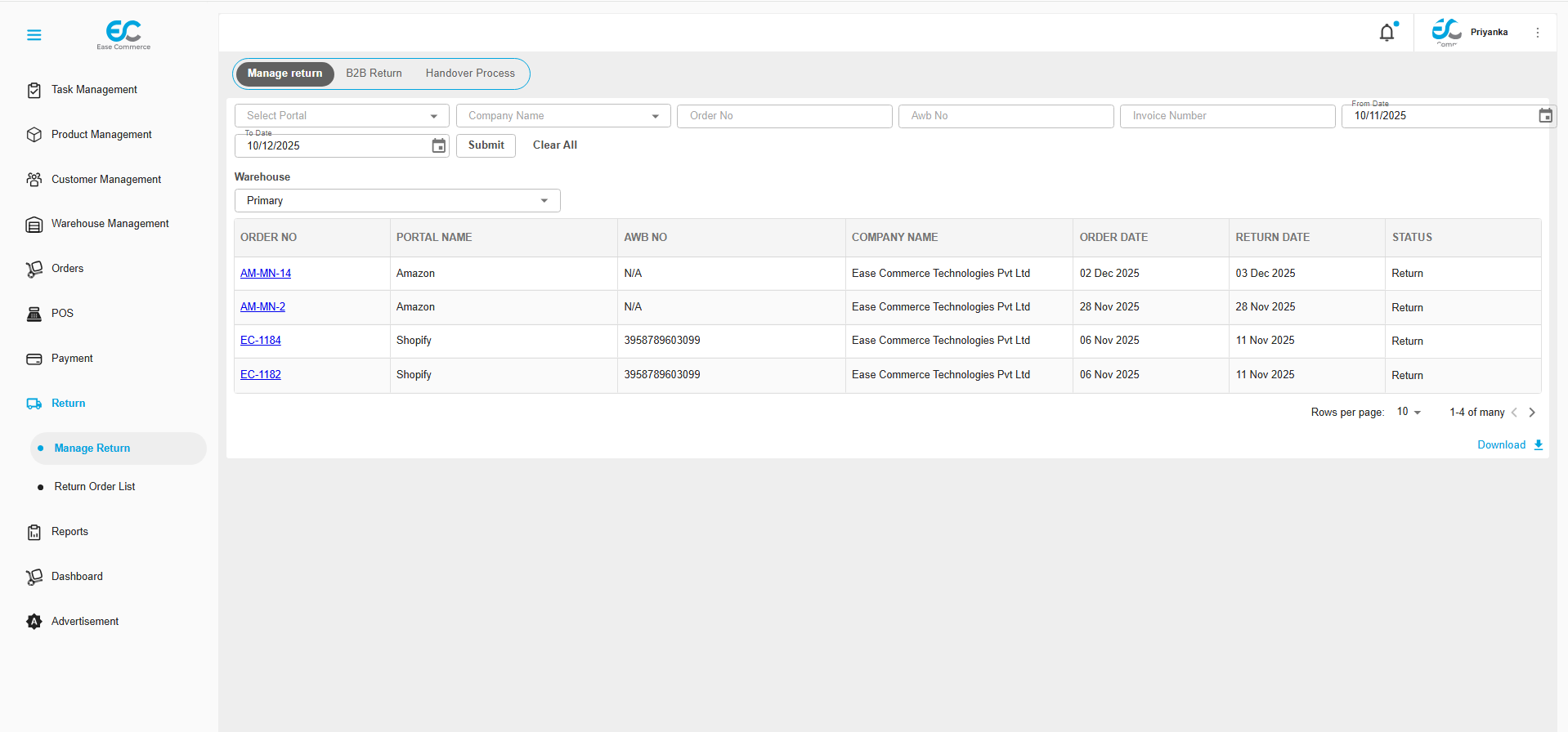Open the To Date calendar icon
The height and width of the screenshot is (732, 1568).
click(439, 145)
